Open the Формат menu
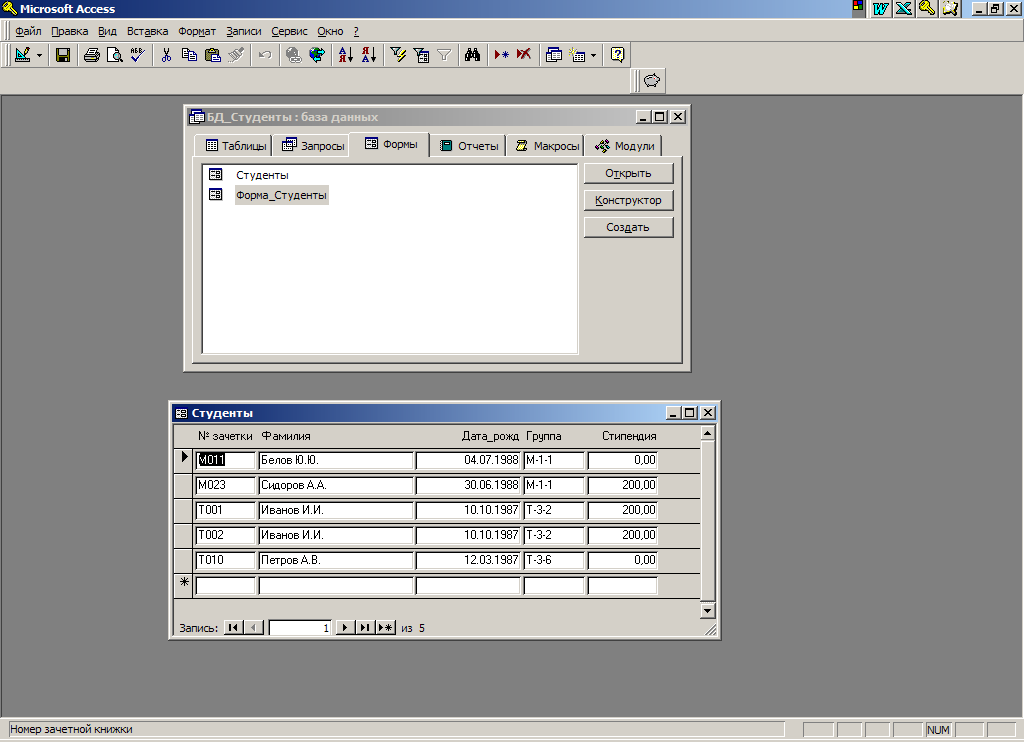The width and height of the screenshot is (1024, 742). (197, 31)
